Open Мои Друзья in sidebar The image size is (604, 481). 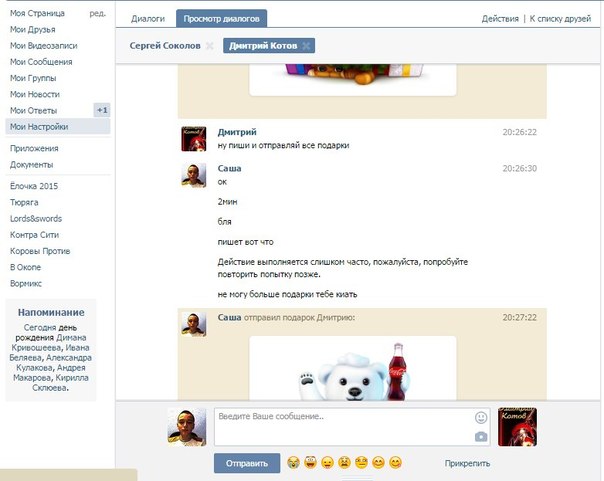pos(33,29)
